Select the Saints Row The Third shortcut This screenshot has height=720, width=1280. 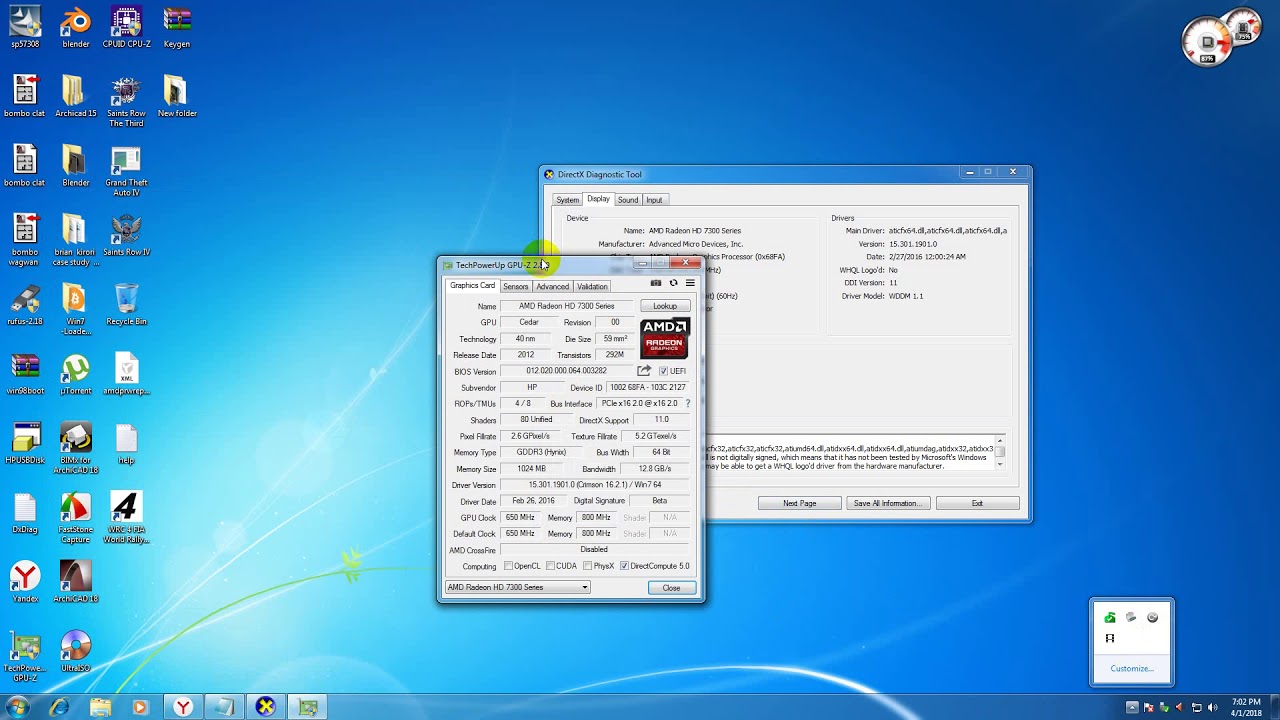click(126, 102)
